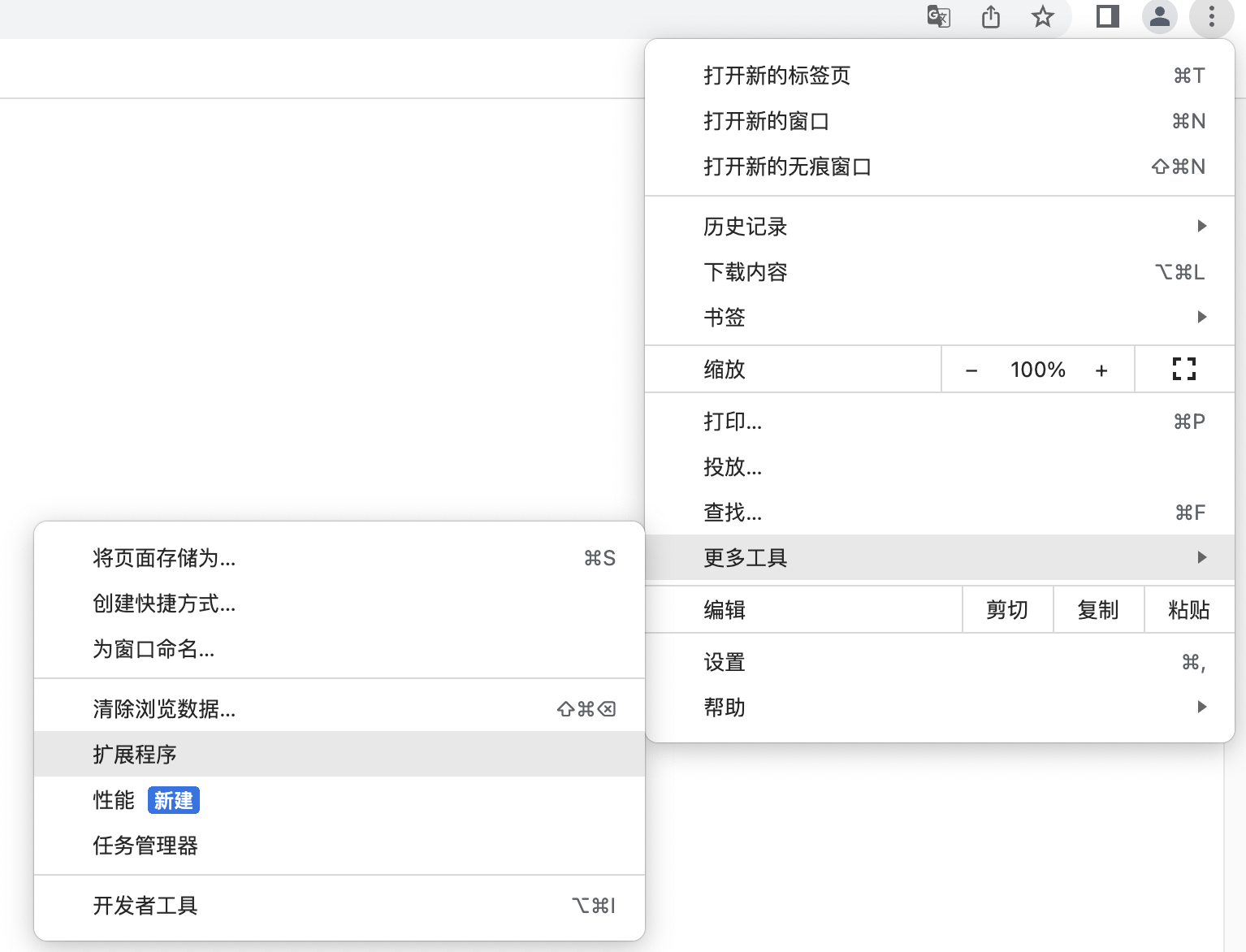Expand the 书签 submenu arrow
The width and height of the screenshot is (1246, 952).
click(1201, 317)
